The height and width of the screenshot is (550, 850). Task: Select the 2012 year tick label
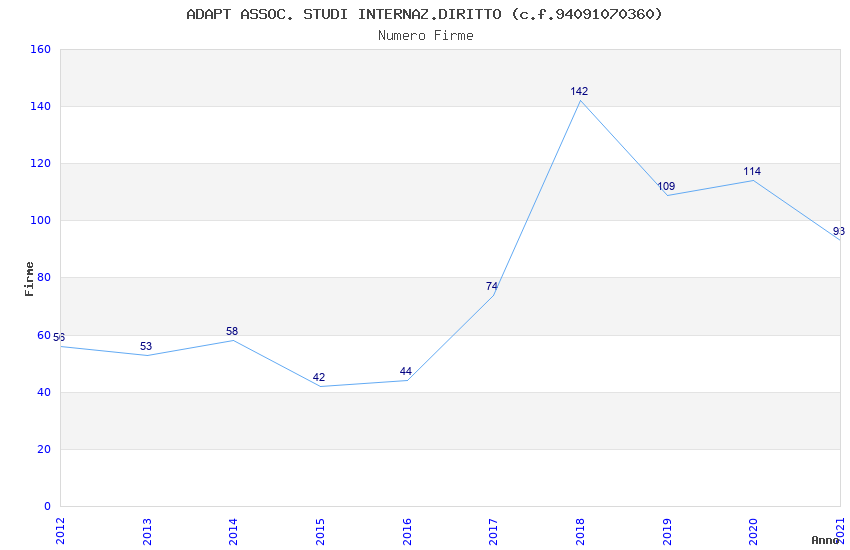60,532
